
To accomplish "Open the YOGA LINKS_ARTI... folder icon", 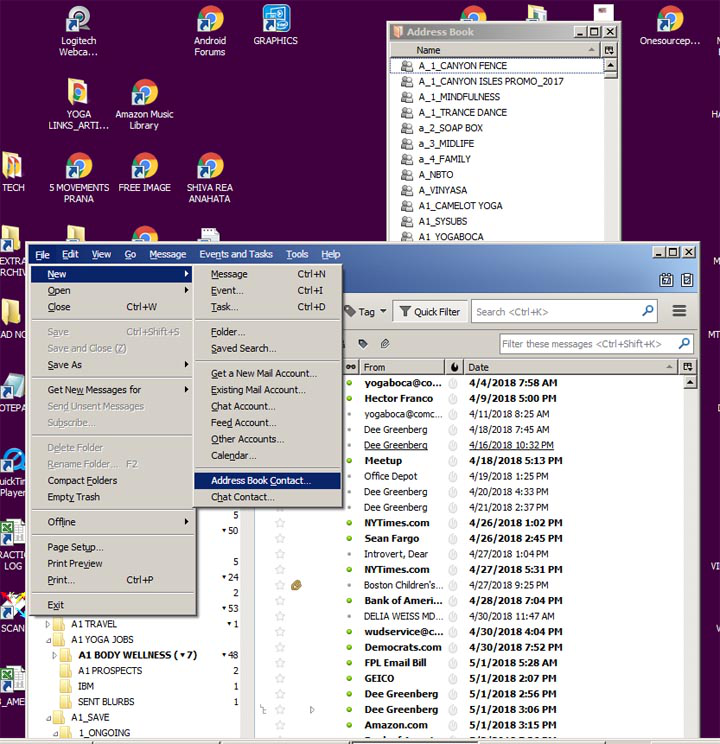I will point(78,104).
